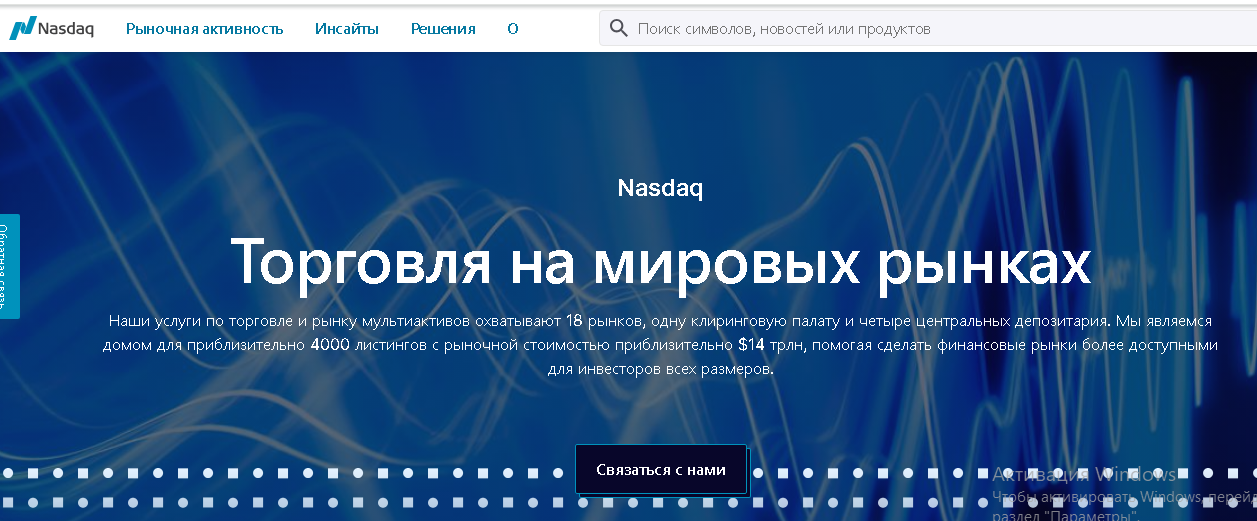Click the Nasdaq logo in the header
Screen dimensions: 1257x521
coord(52,29)
